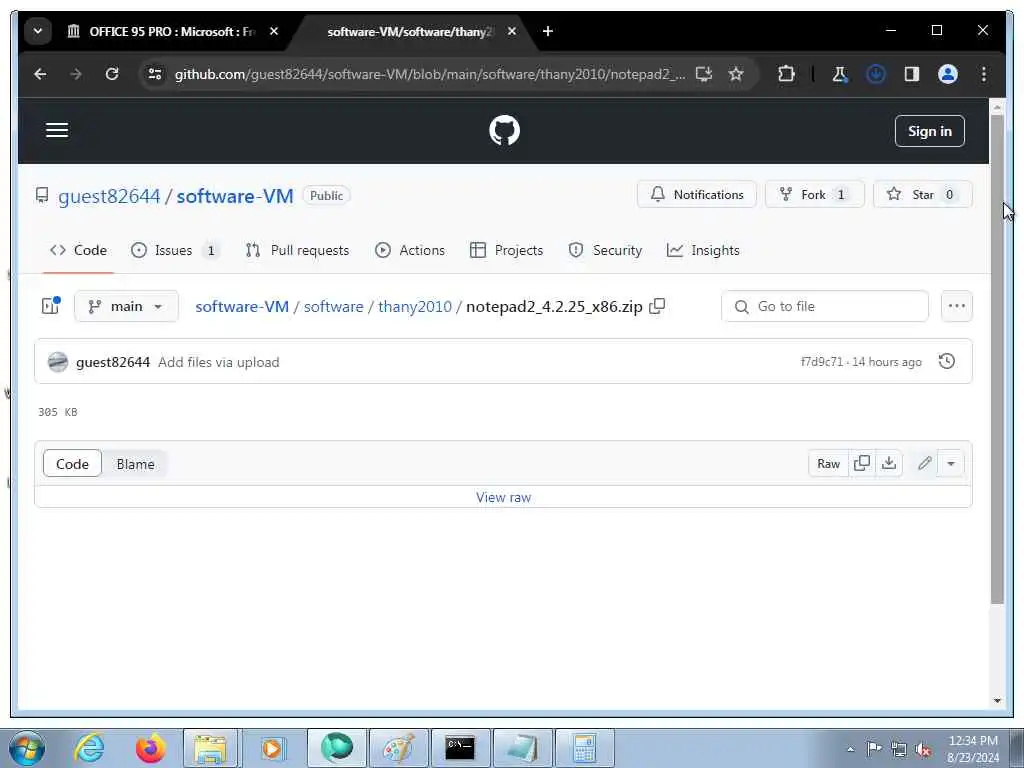The image size is (1024, 768).
Task: Go to the GitHub logo homepage
Action: pyautogui.click(x=504, y=131)
